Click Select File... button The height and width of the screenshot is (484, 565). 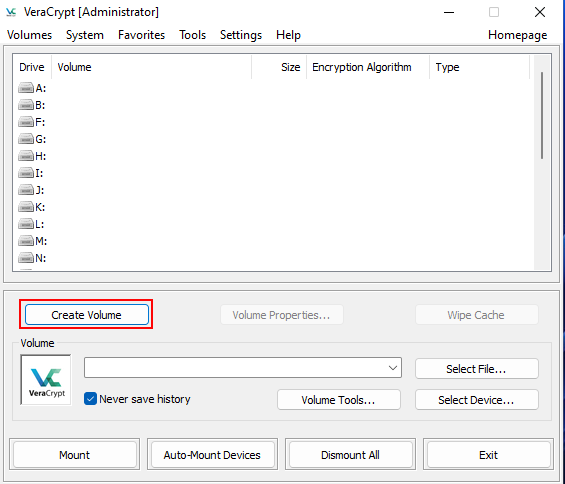[x=477, y=369]
